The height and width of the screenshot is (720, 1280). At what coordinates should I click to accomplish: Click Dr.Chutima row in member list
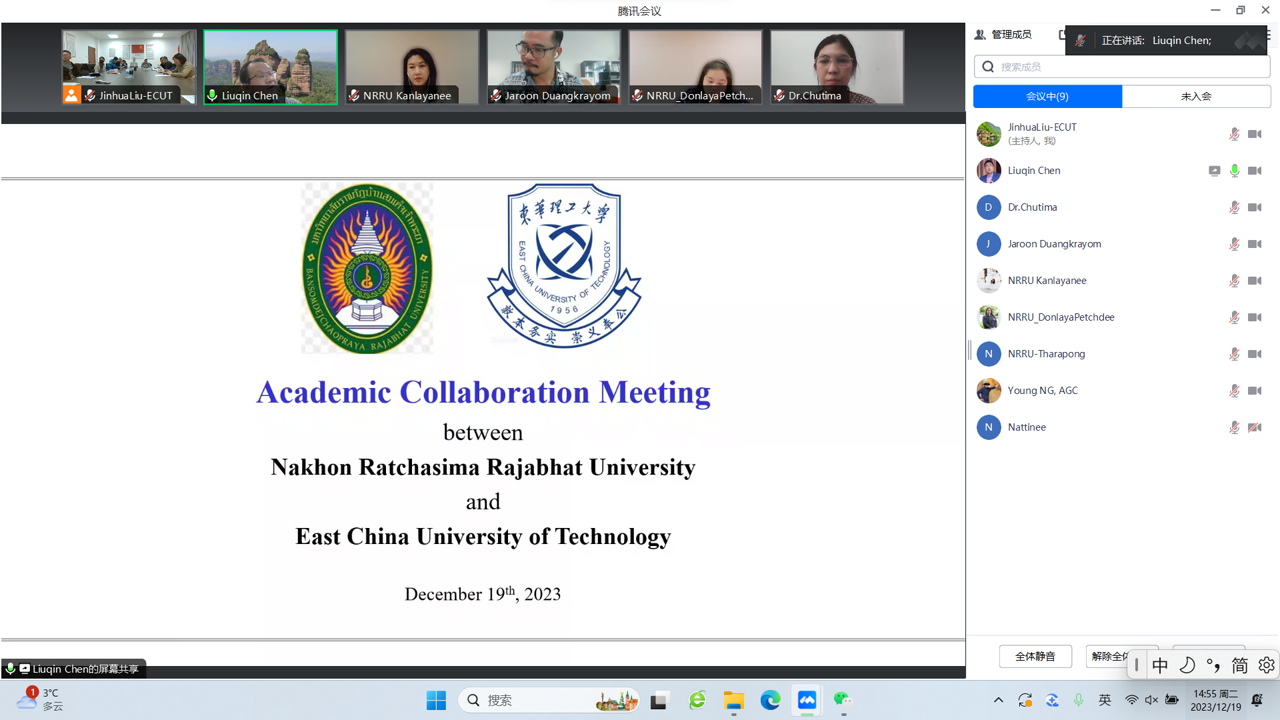[1122, 207]
